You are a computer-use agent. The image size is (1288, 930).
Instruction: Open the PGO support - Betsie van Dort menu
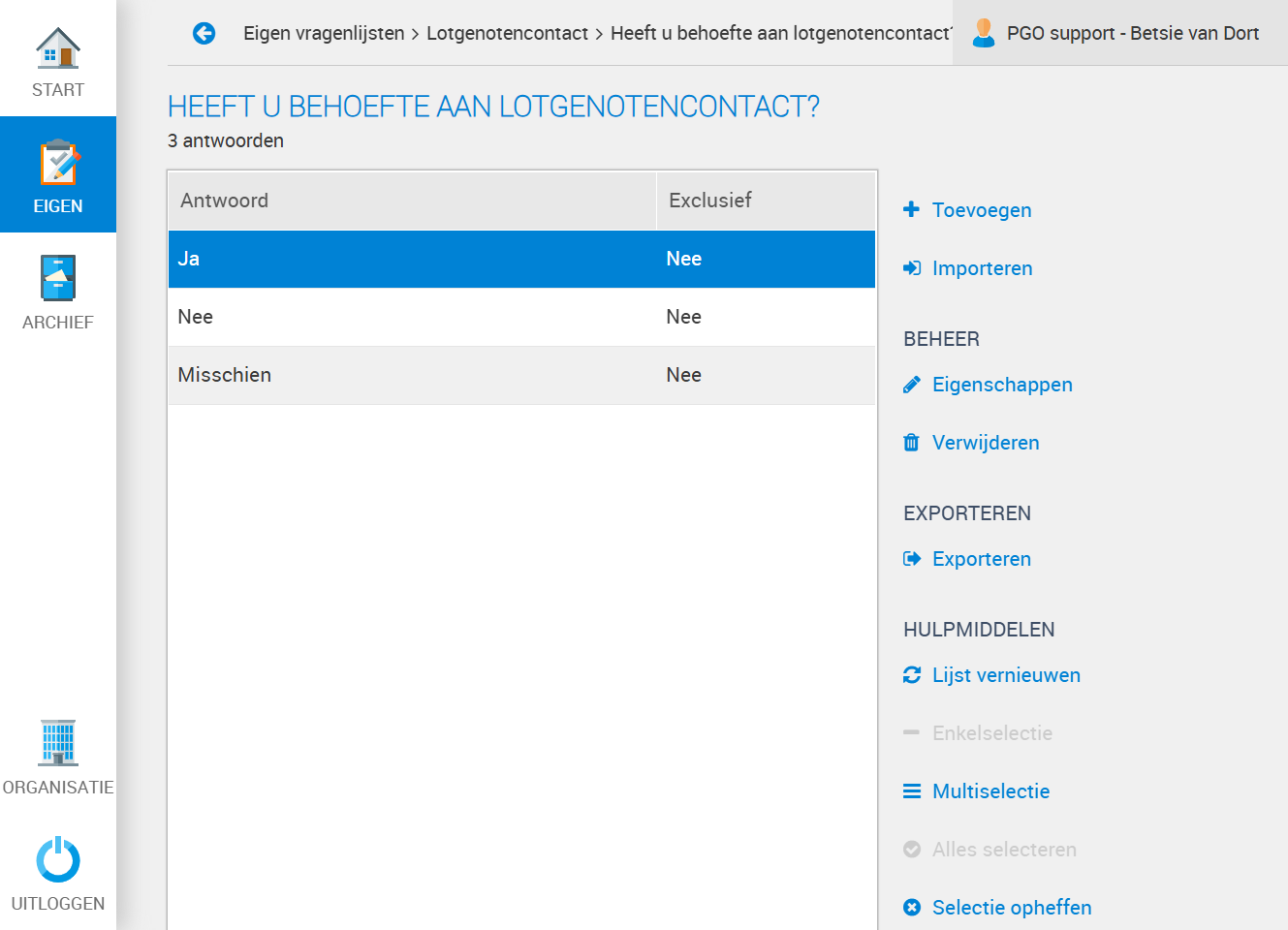(1120, 33)
